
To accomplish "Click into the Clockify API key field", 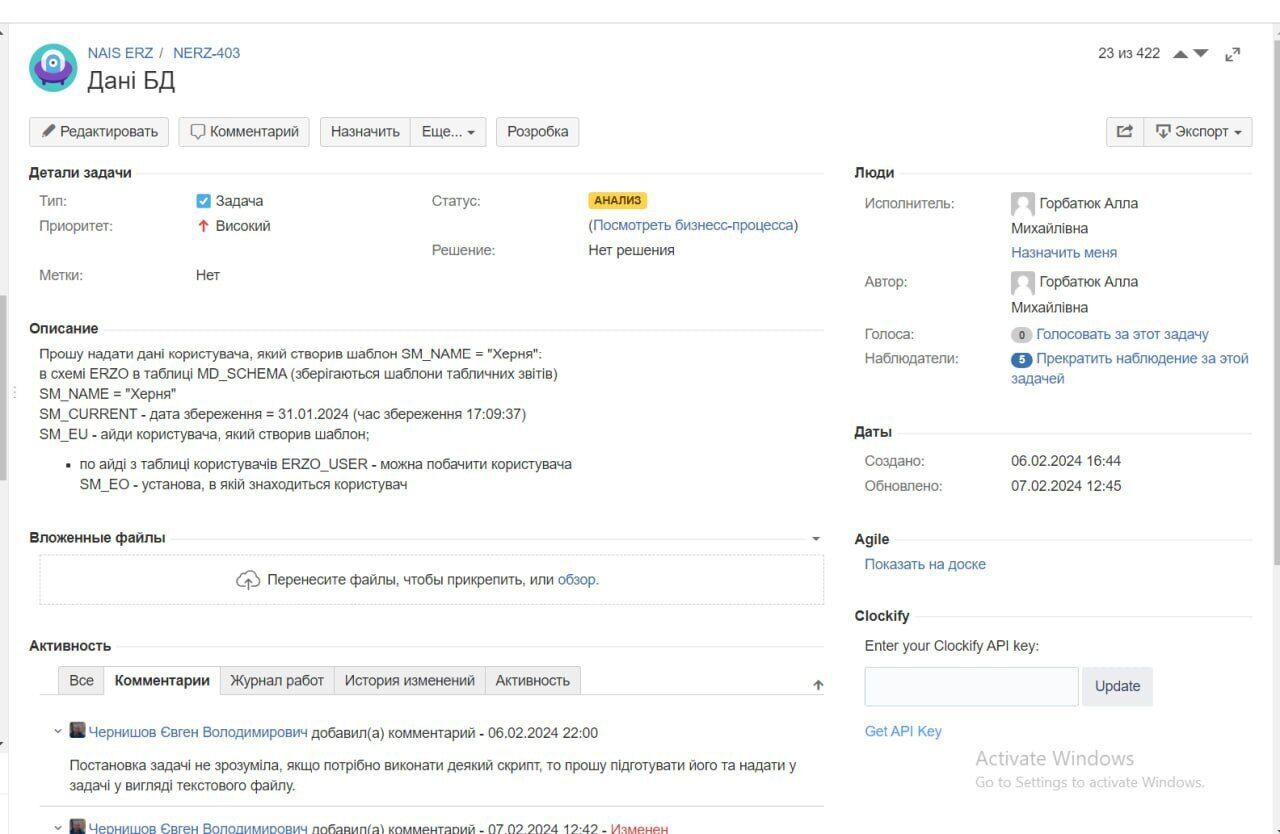I will click(971, 686).
